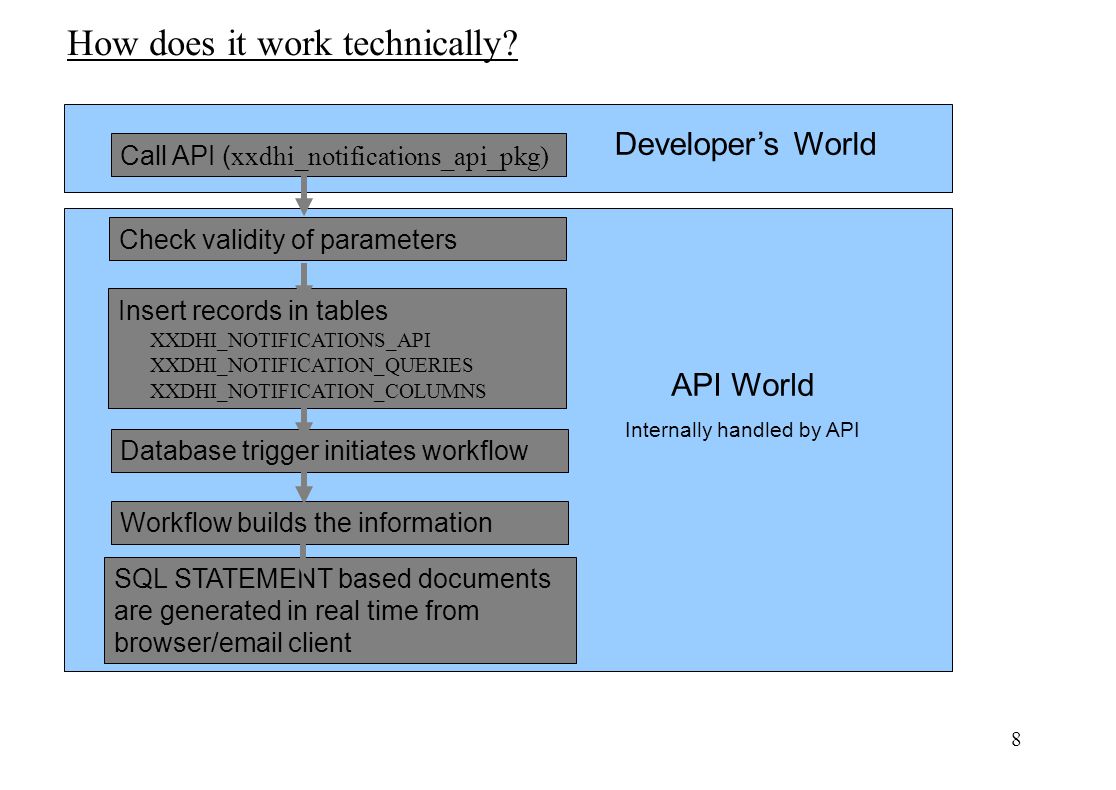This screenshot has height=790, width=1116.
Task: Click the slide title 'How does it work technically?'
Action: 293,43
